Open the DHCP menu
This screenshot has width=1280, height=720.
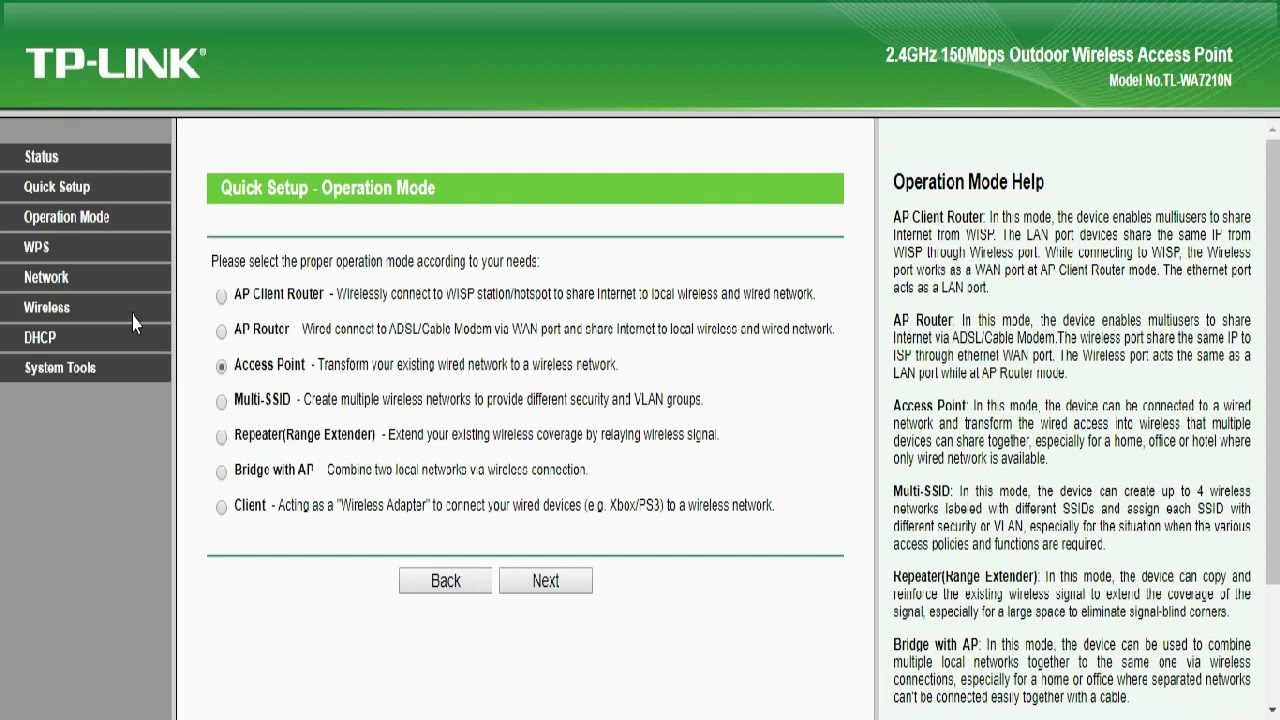86,337
